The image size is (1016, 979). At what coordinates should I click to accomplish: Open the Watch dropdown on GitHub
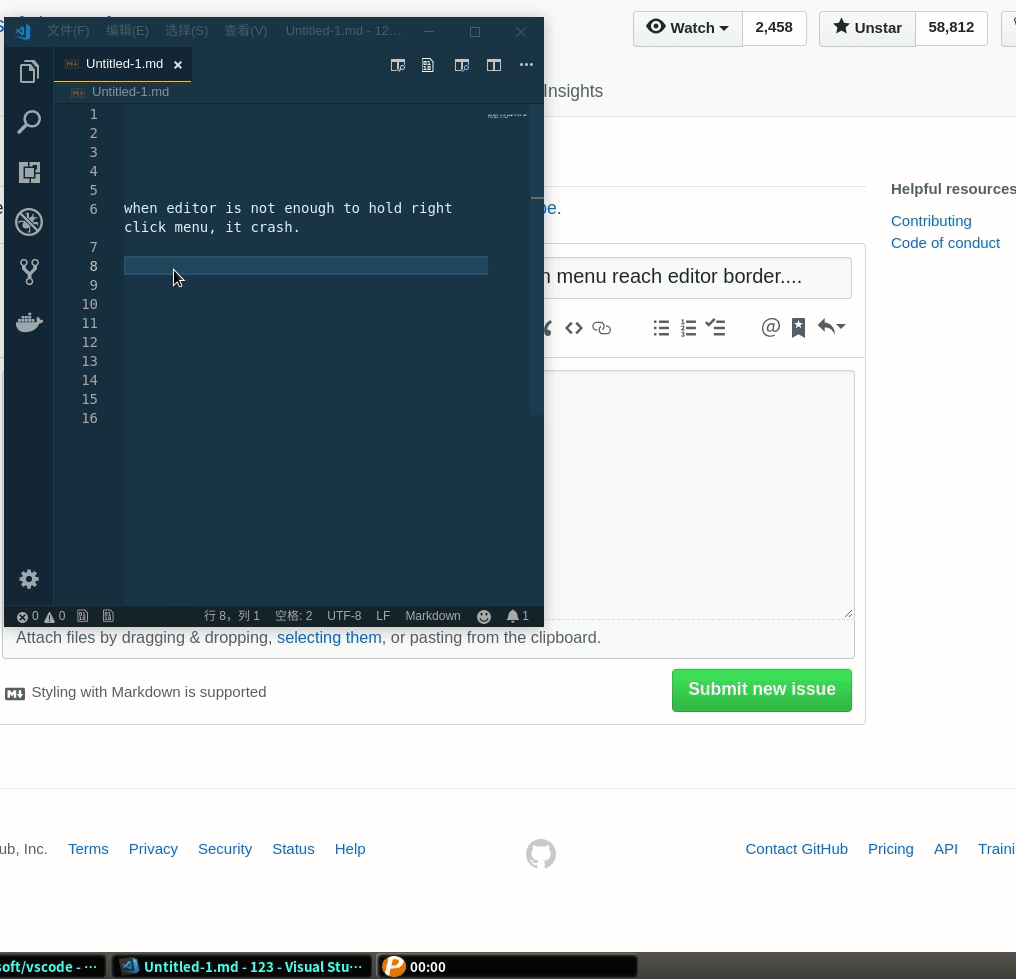pyautogui.click(x=687, y=28)
